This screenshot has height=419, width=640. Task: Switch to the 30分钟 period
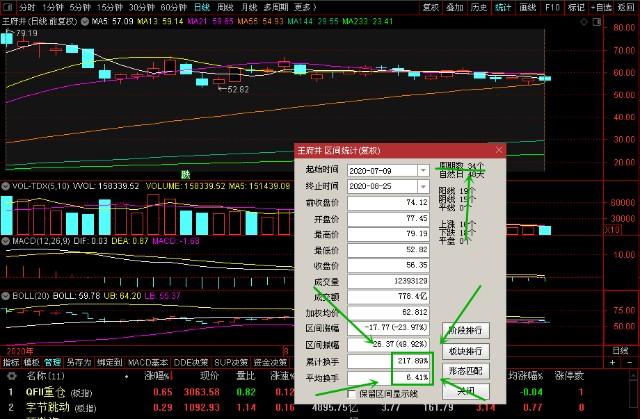coord(142,7)
